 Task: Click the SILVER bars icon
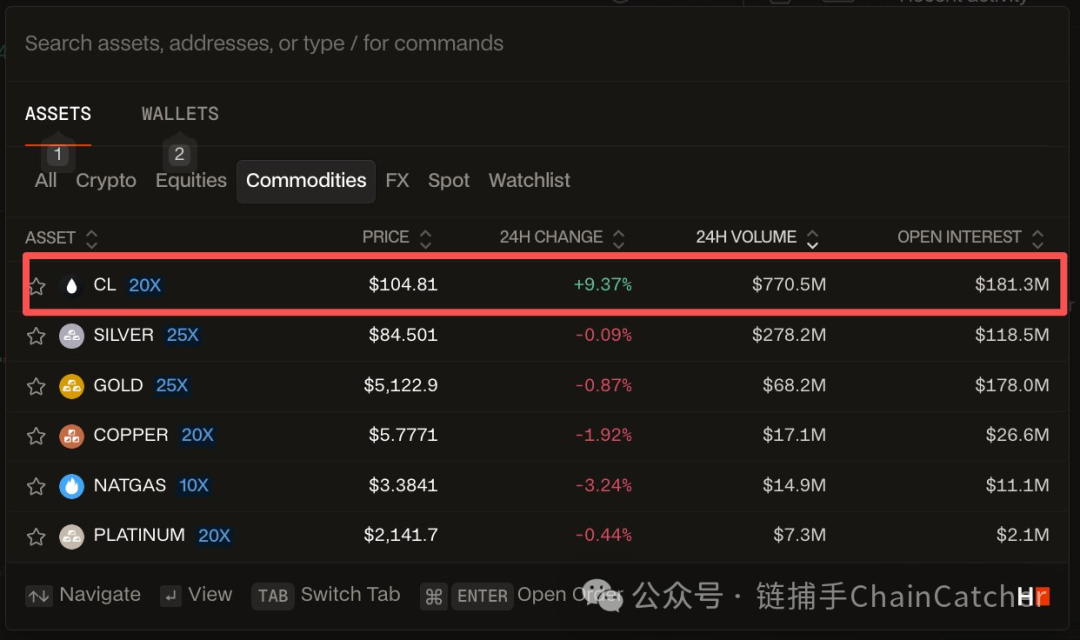coord(72,336)
